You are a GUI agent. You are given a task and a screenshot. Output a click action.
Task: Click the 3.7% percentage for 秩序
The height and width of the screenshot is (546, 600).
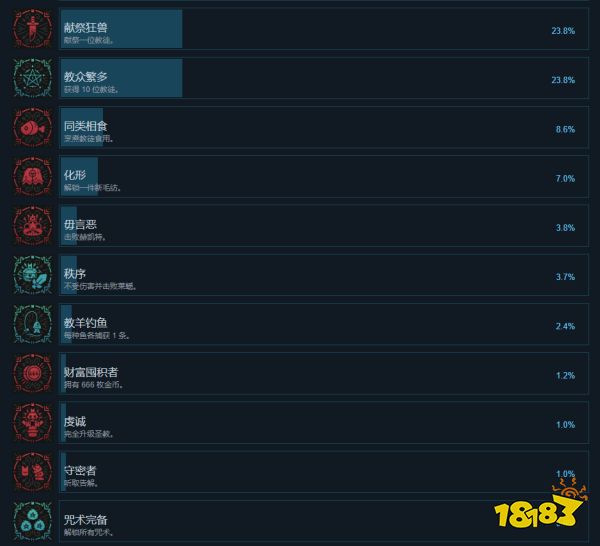click(565, 277)
